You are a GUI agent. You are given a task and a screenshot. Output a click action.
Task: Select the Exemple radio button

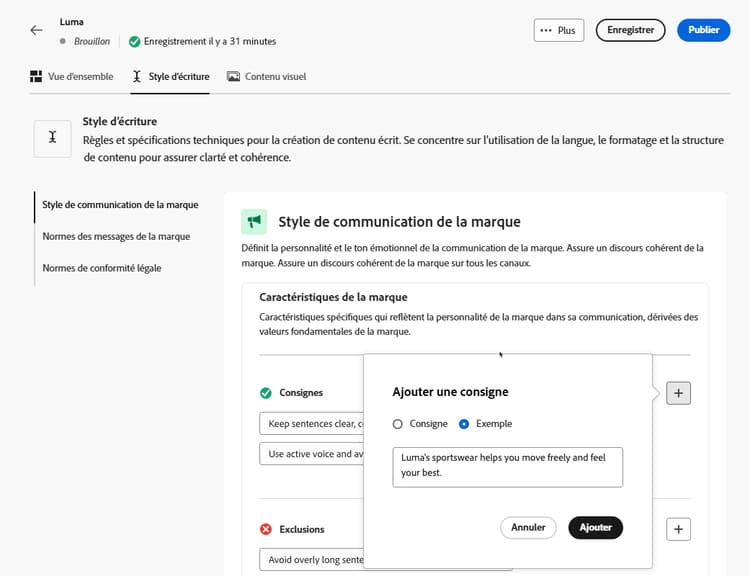click(x=464, y=424)
